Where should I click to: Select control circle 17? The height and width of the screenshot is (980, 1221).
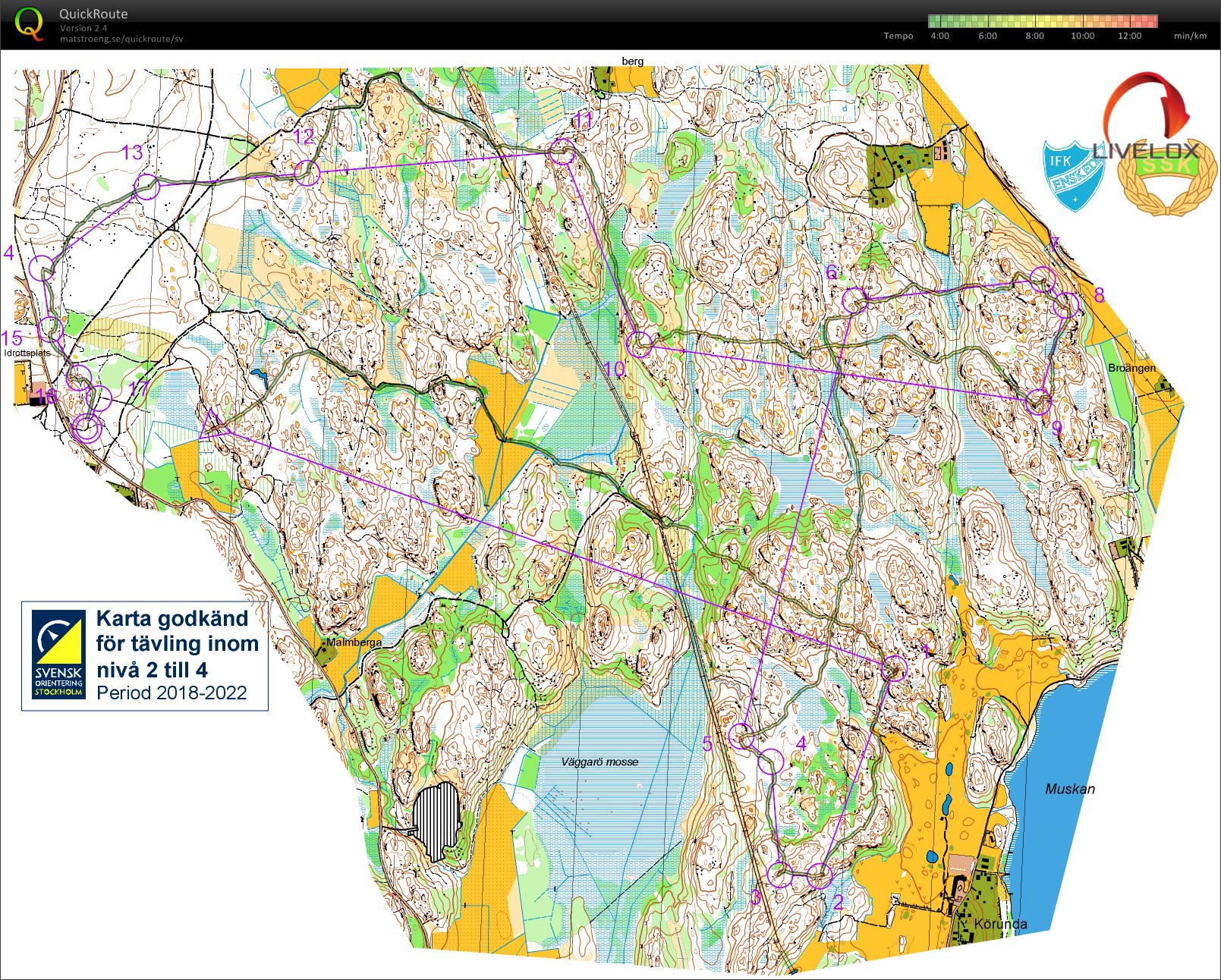coord(99,398)
